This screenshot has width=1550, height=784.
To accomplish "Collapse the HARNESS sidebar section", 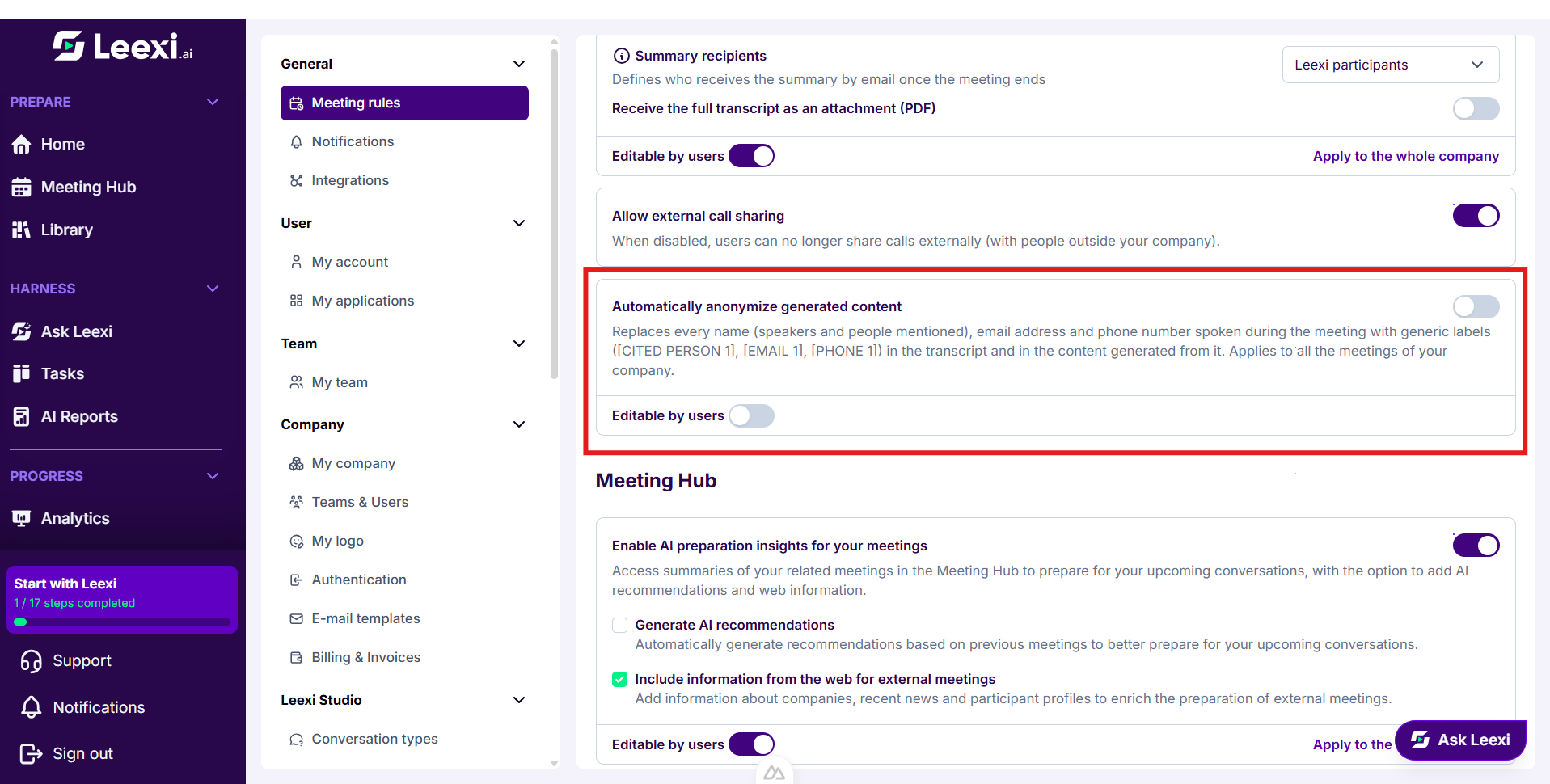I will click(213, 289).
